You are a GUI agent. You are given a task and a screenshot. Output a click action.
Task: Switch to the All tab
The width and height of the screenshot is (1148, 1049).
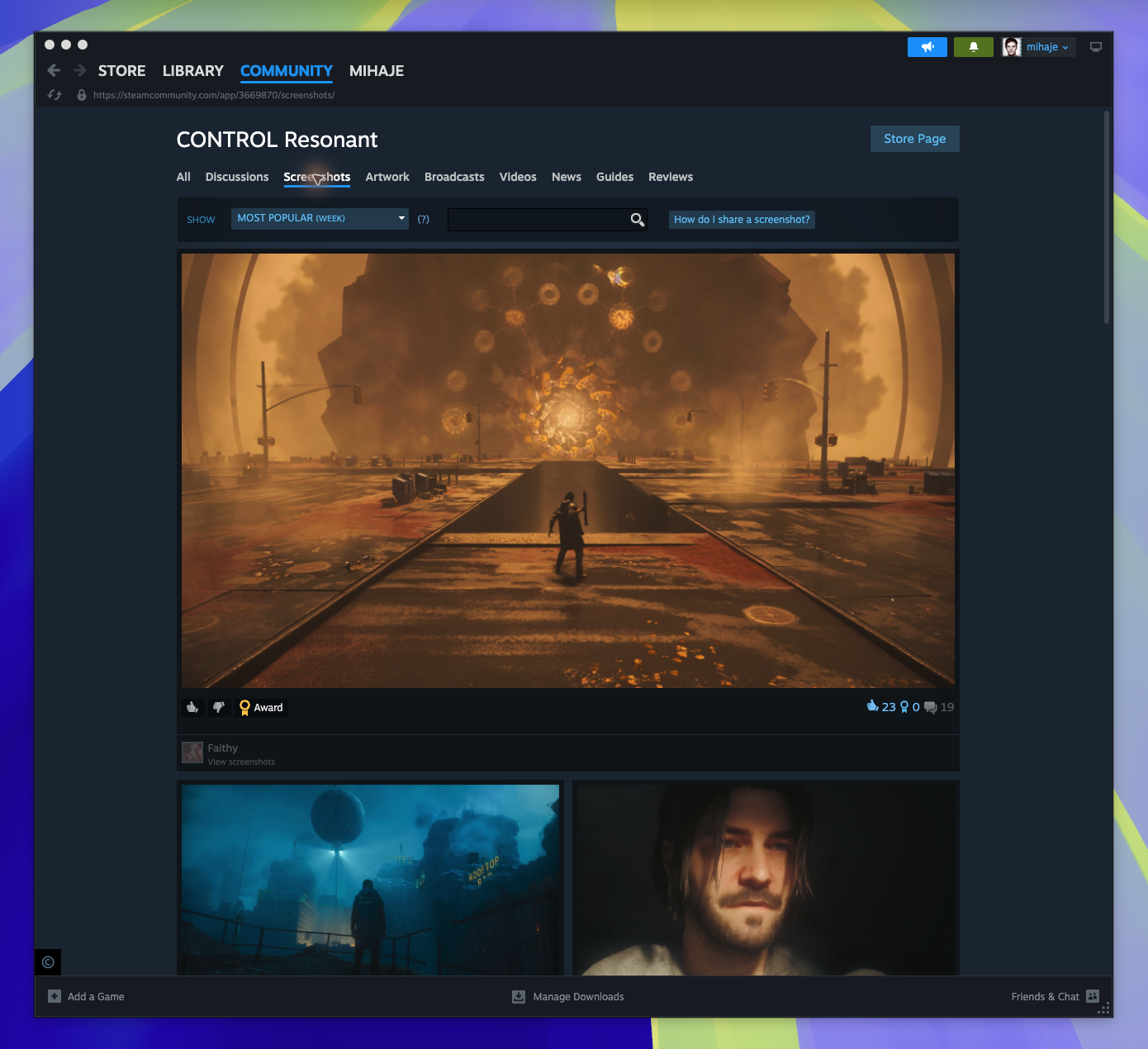(x=183, y=177)
